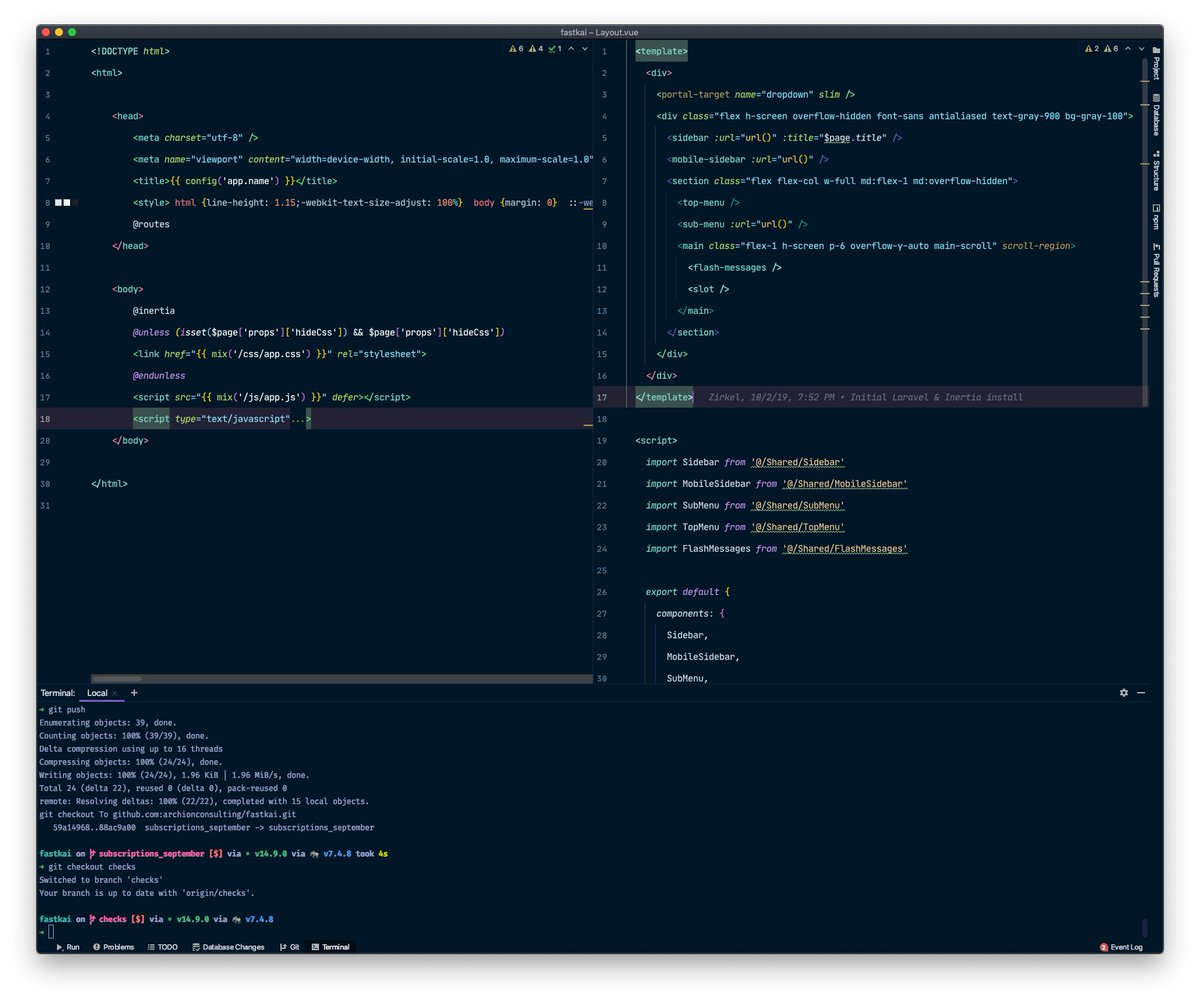
Task: Open the '@/Shared/Sidebar' import path
Action: coord(798,462)
